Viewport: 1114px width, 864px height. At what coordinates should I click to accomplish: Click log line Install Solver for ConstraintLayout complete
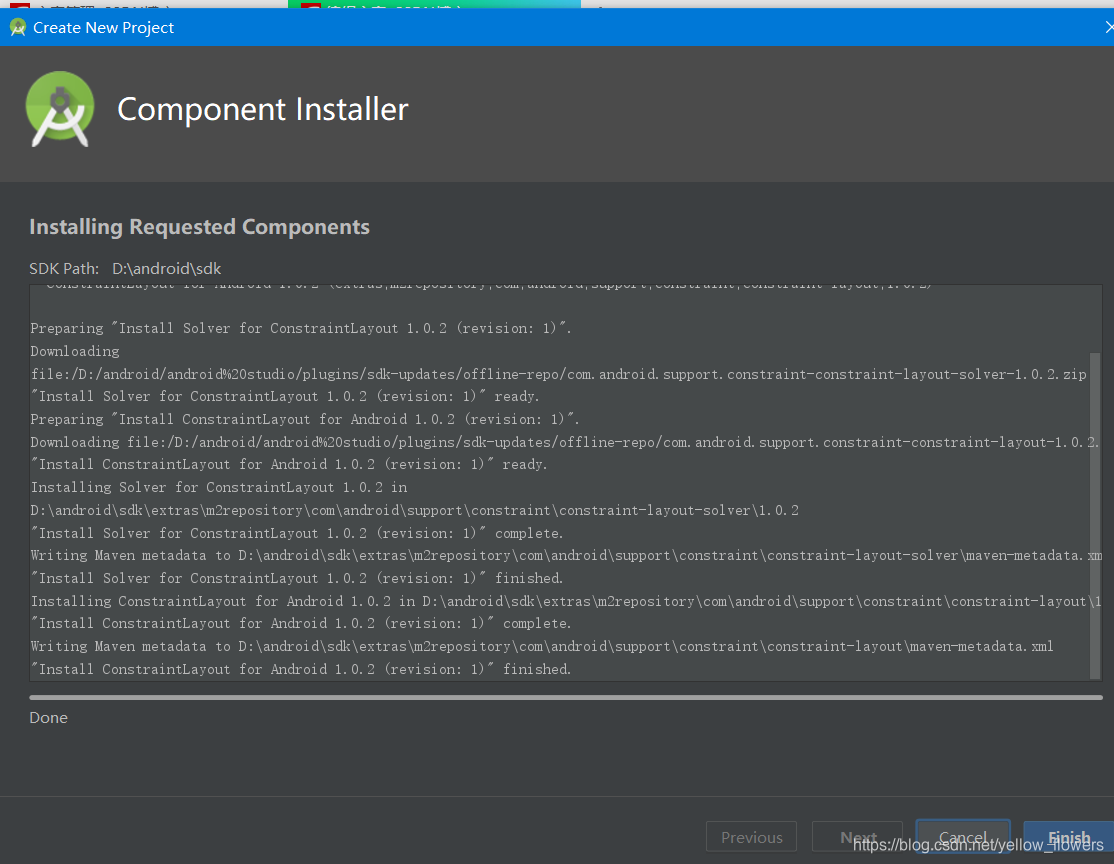[297, 533]
